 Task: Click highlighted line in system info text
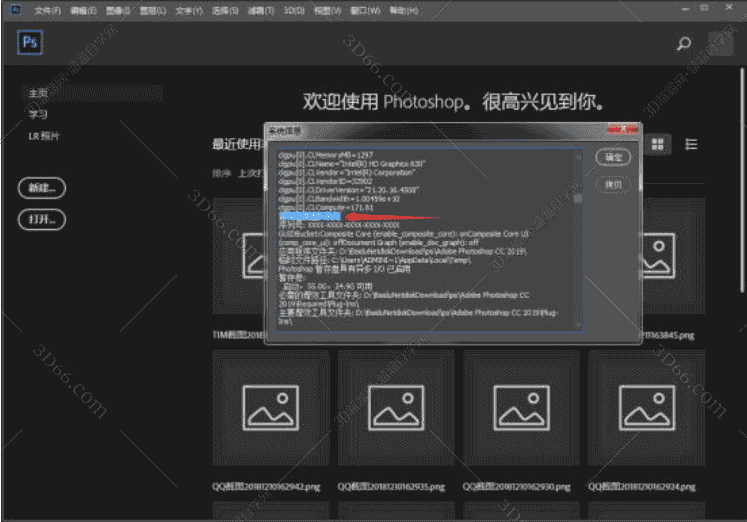click(x=310, y=216)
